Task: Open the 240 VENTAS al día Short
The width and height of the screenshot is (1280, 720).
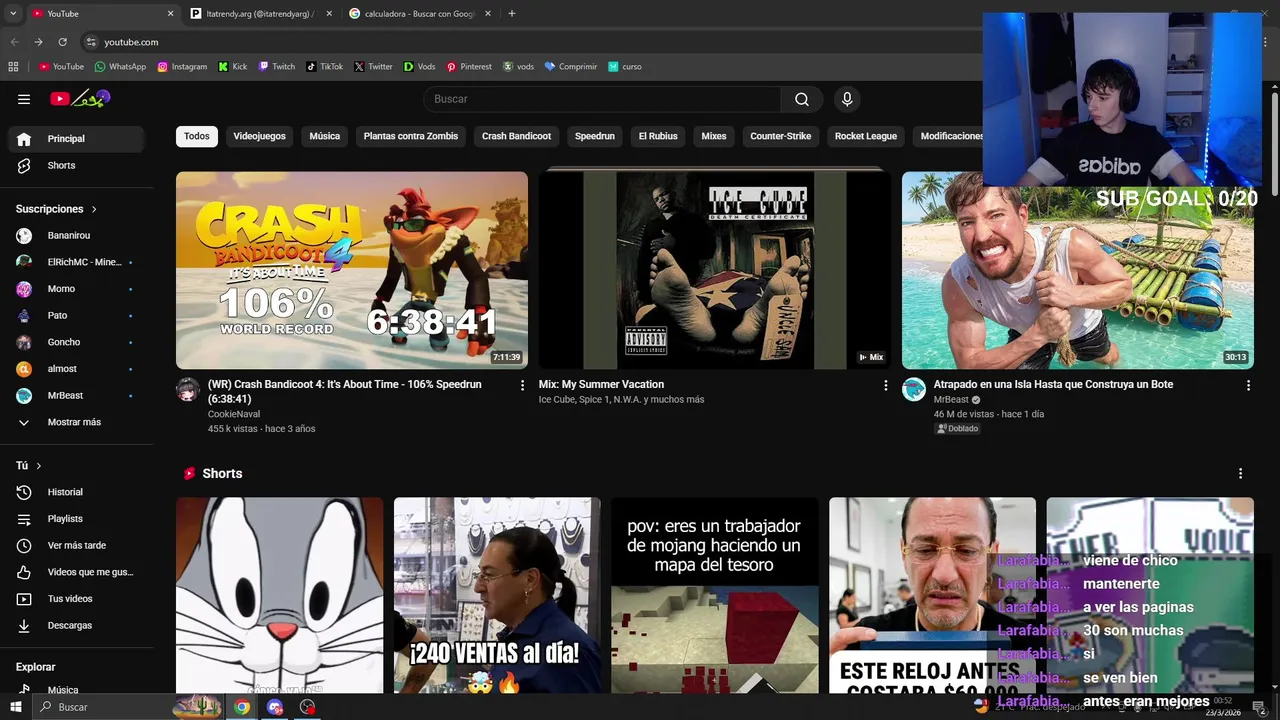Action: click(497, 595)
